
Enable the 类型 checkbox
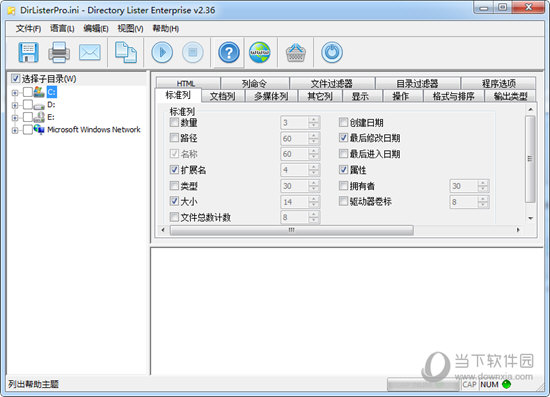coord(174,185)
